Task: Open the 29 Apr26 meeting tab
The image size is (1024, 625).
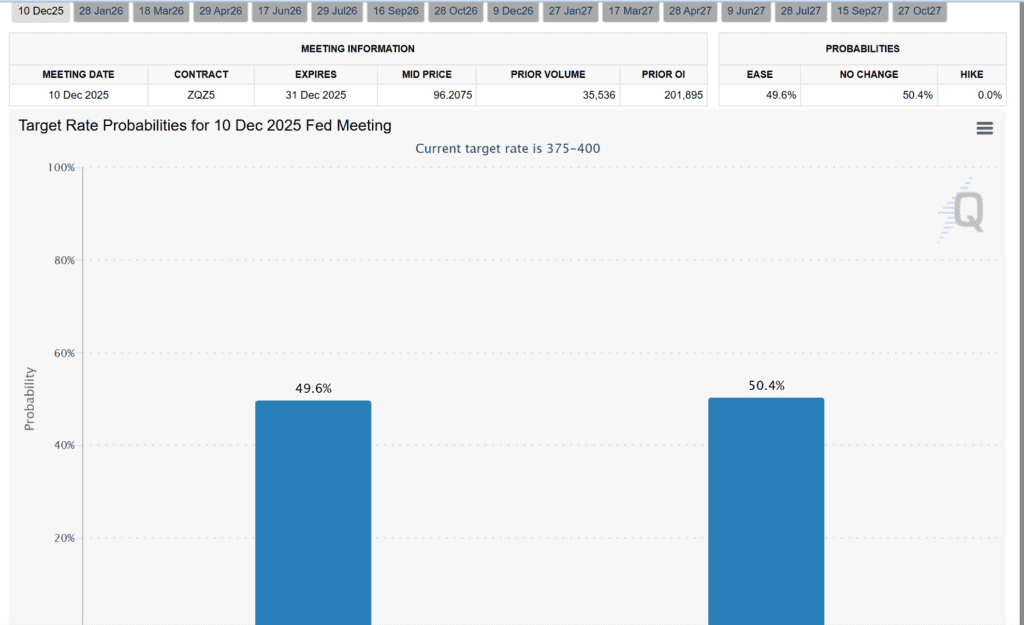Action: point(220,11)
